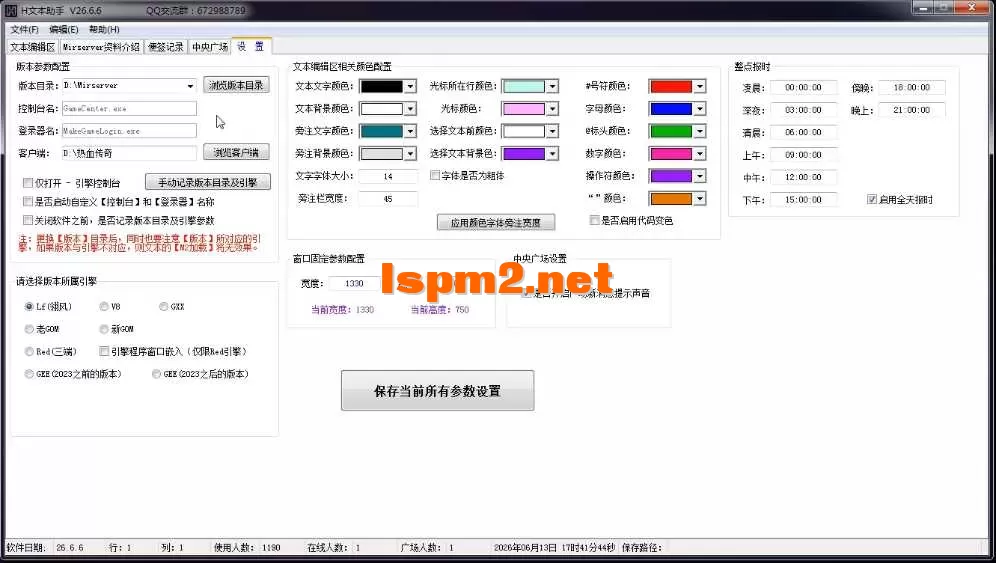Expand the 版本目录 D:\Mirserver dropdown
Viewport: 996px width, 563px height.
tap(190, 86)
